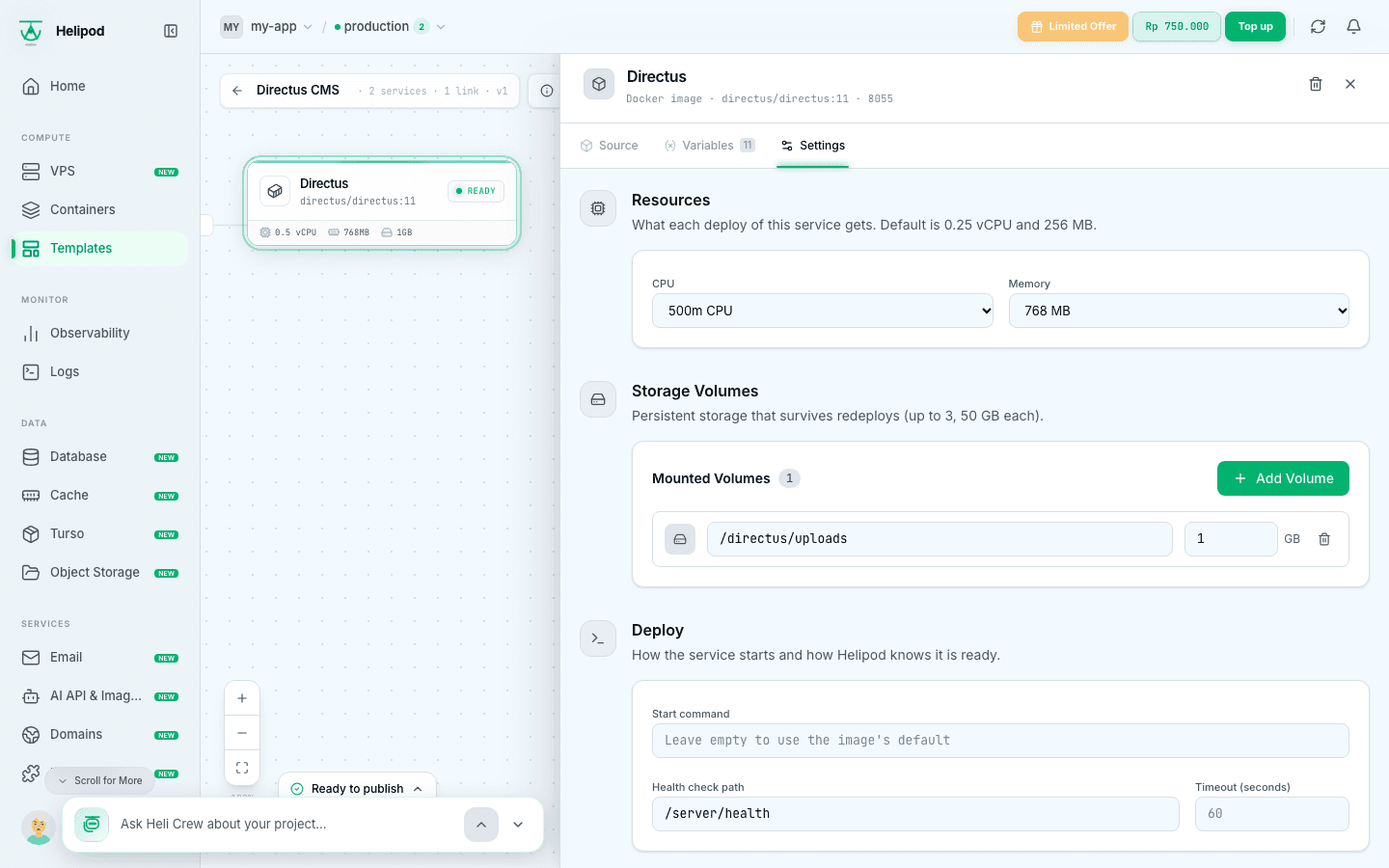This screenshot has width=1389, height=868.
Task: Click the Health check path field
Action: click(x=915, y=814)
